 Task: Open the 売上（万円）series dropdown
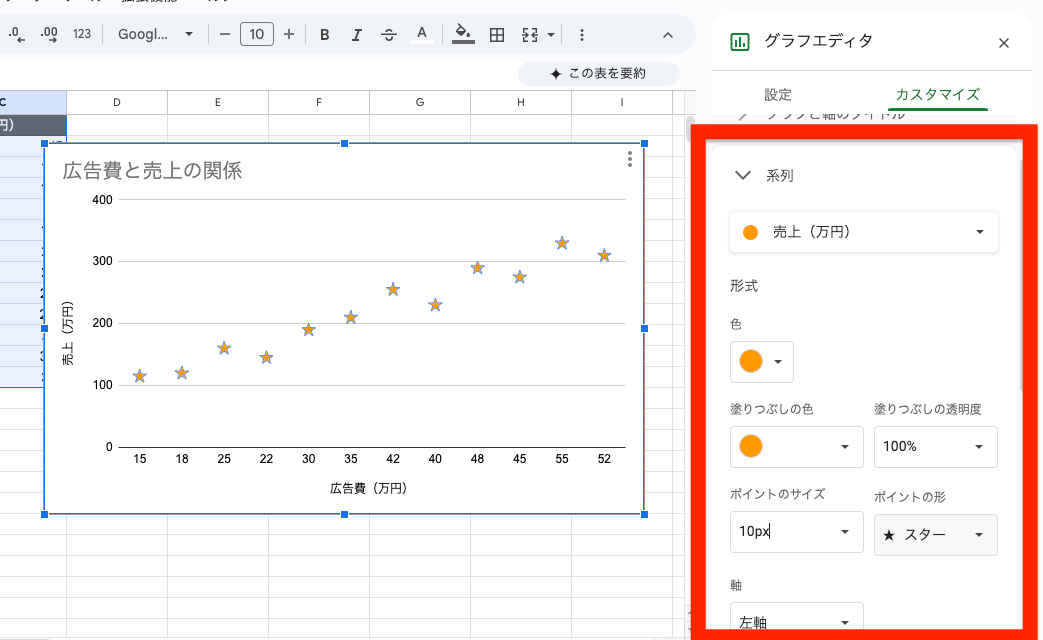(x=863, y=232)
